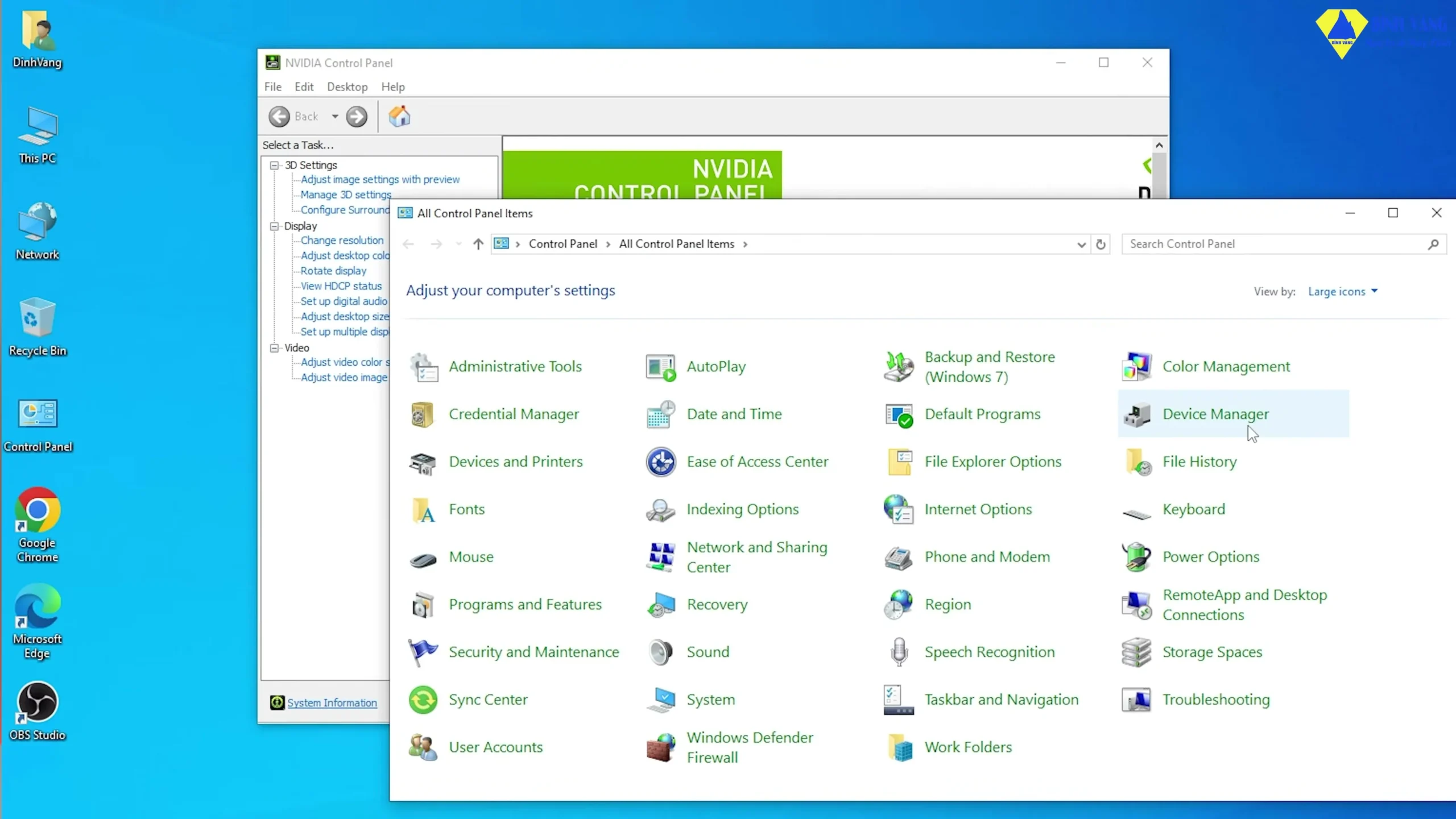
Task: Click the NVIDIA Back arrow button
Action: point(279,117)
